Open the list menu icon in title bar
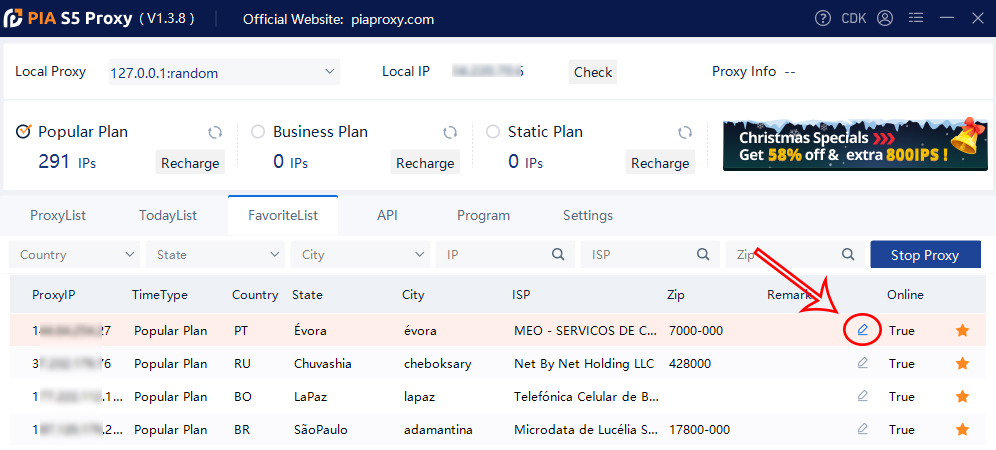 [915, 18]
